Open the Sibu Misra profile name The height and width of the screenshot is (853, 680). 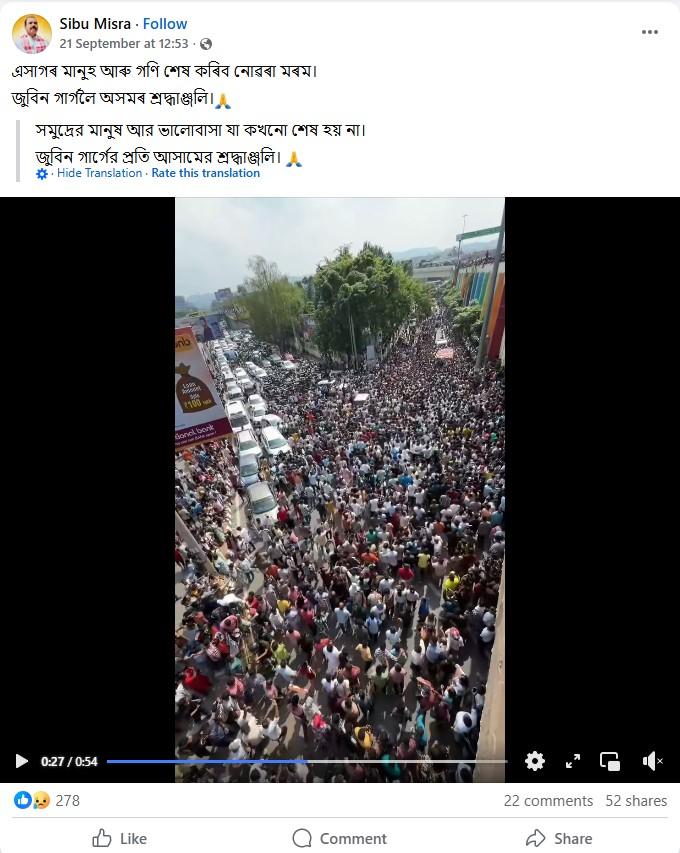(x=95, y=24)
